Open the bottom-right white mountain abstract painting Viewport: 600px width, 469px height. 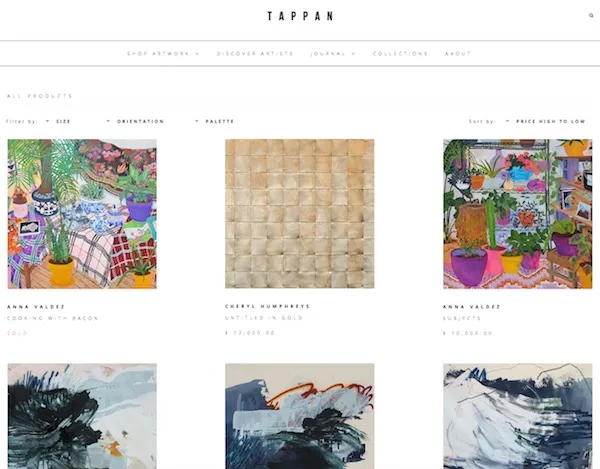517,416
